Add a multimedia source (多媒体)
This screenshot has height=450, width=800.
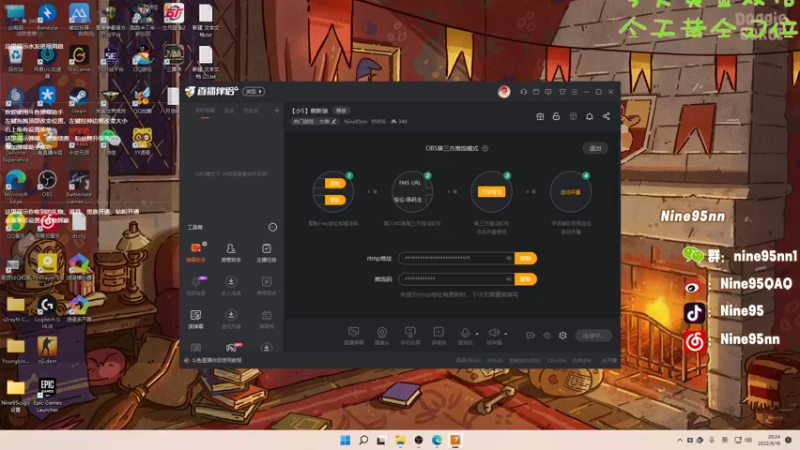[x=438, y=336]
